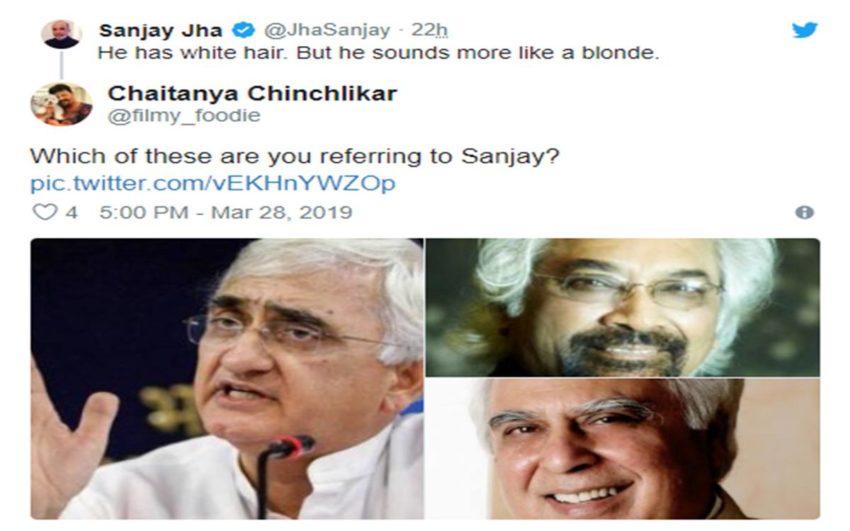Open the bottom right photo of smiling man

click(x=623, y=449)
